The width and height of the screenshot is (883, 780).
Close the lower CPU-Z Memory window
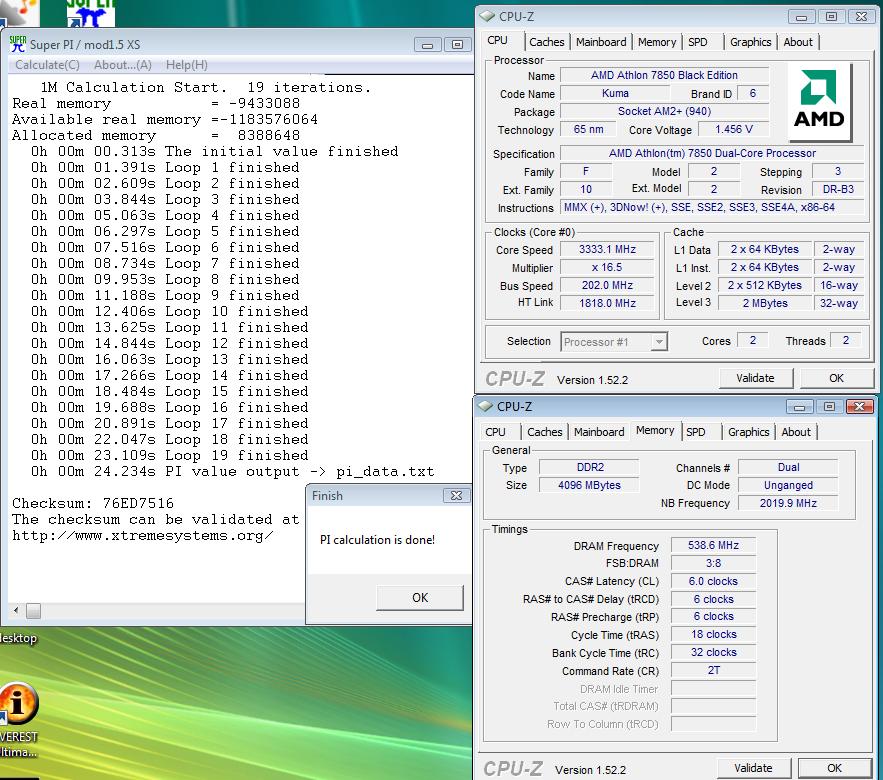(859, 407)
